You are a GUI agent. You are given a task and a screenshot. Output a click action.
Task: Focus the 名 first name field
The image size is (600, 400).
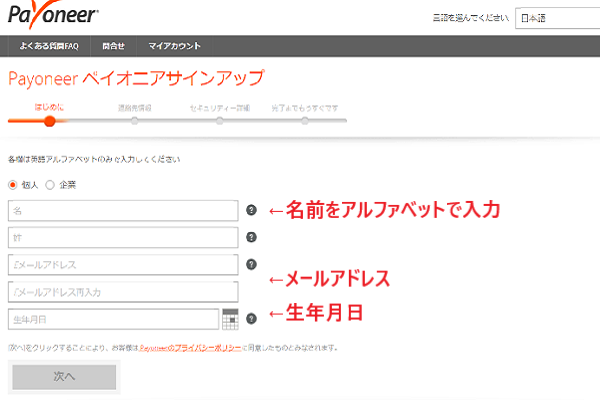[123, 211]
